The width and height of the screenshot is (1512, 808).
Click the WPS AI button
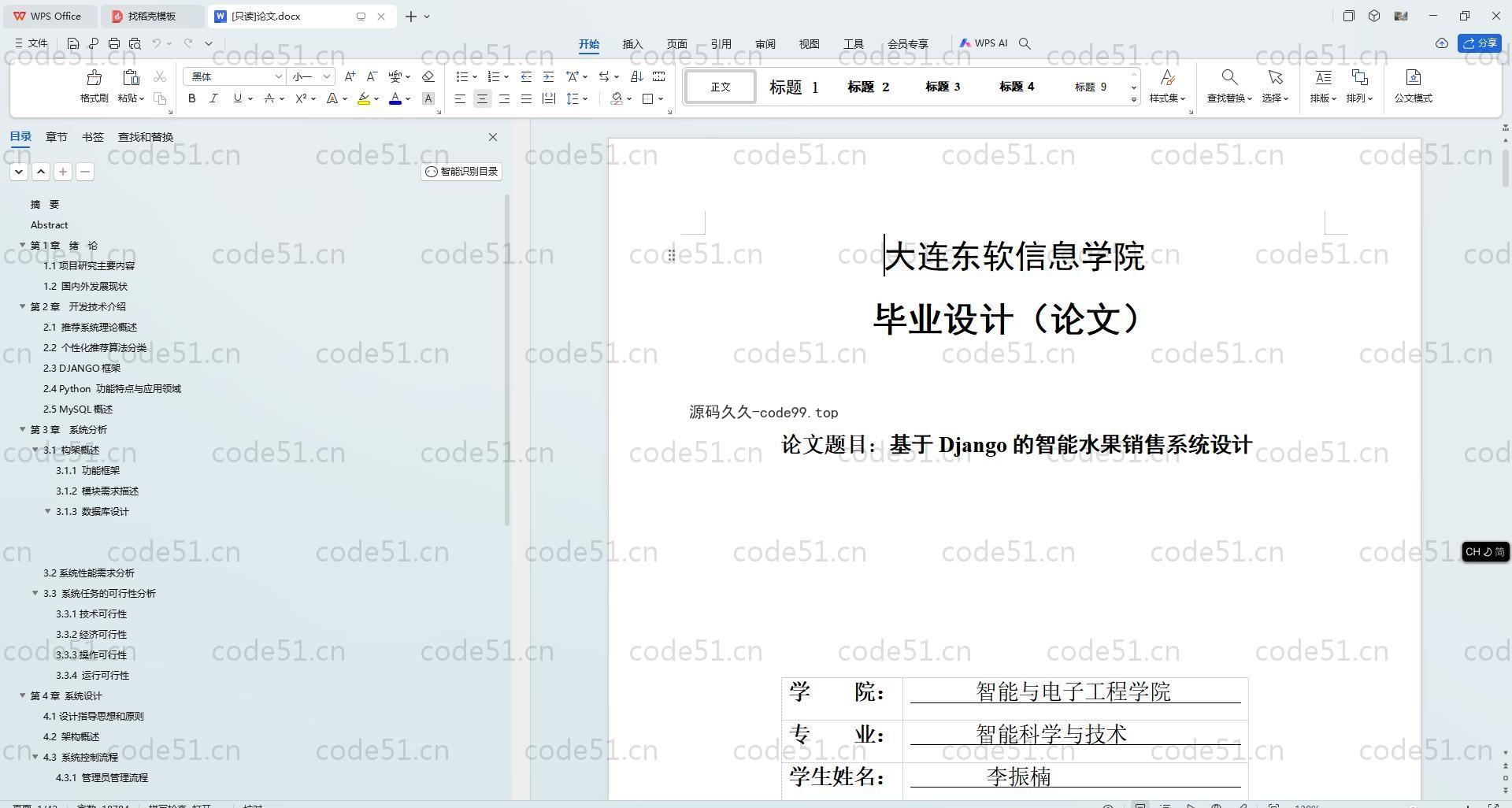[x=983, y=43]
